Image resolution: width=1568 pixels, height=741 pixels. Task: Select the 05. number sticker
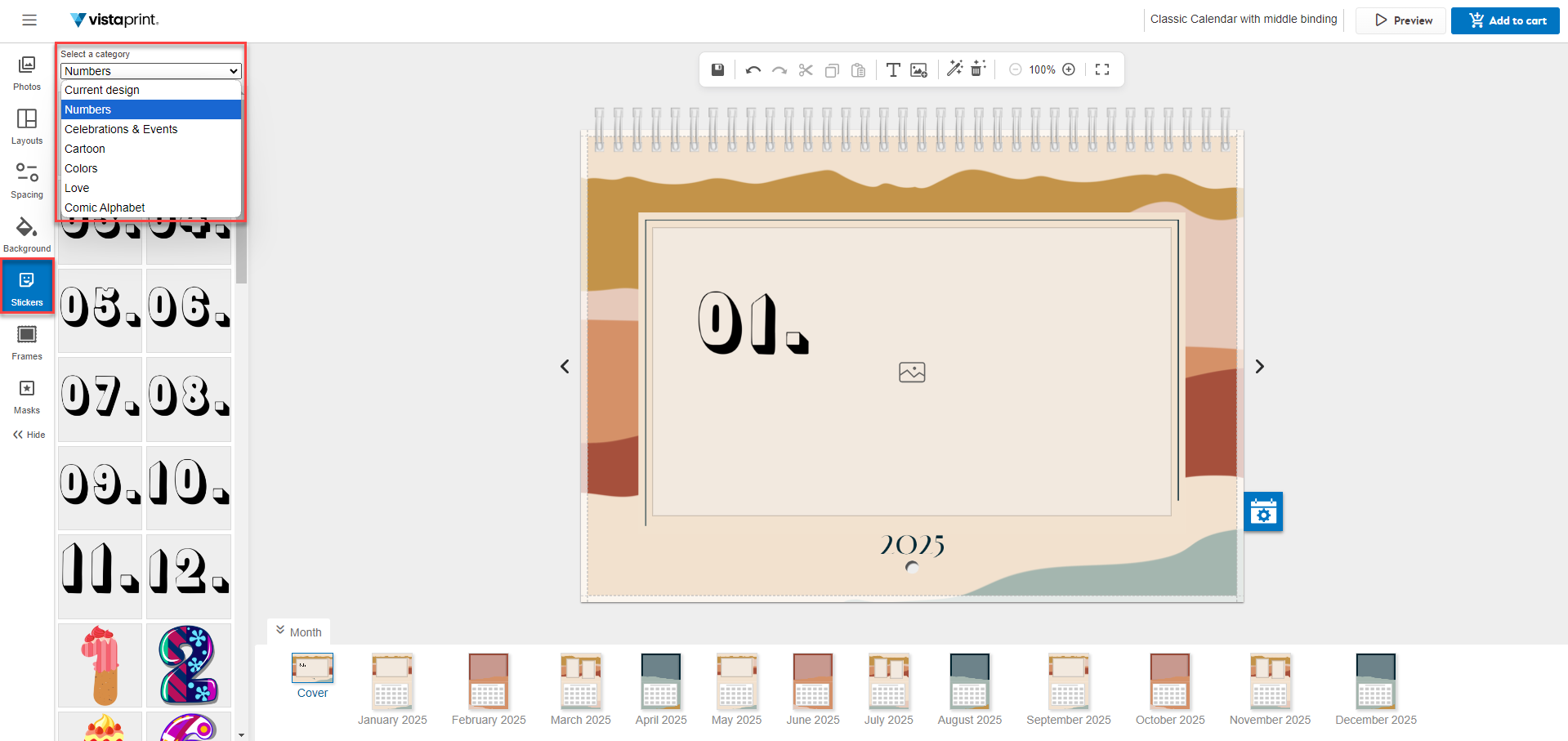click(x=100, y=310)
